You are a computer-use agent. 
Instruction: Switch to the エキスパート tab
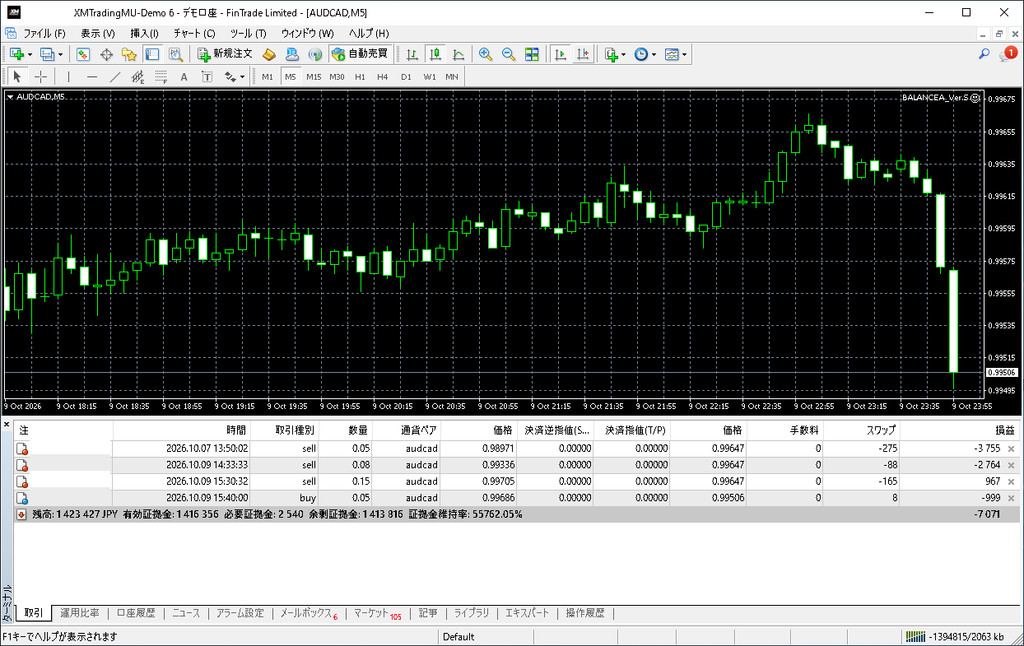point(527,613)
